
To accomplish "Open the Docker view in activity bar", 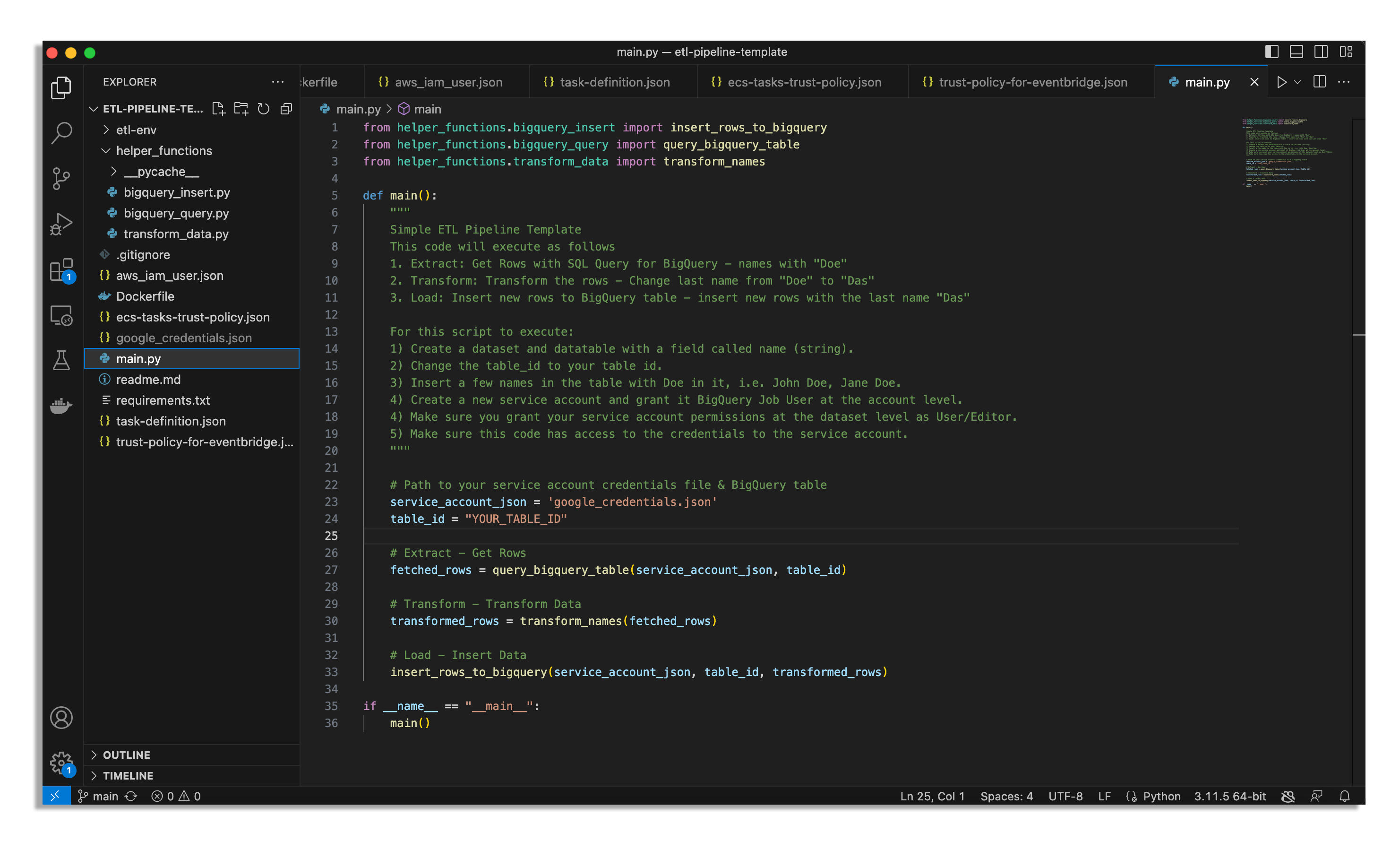I will [61, 406].
